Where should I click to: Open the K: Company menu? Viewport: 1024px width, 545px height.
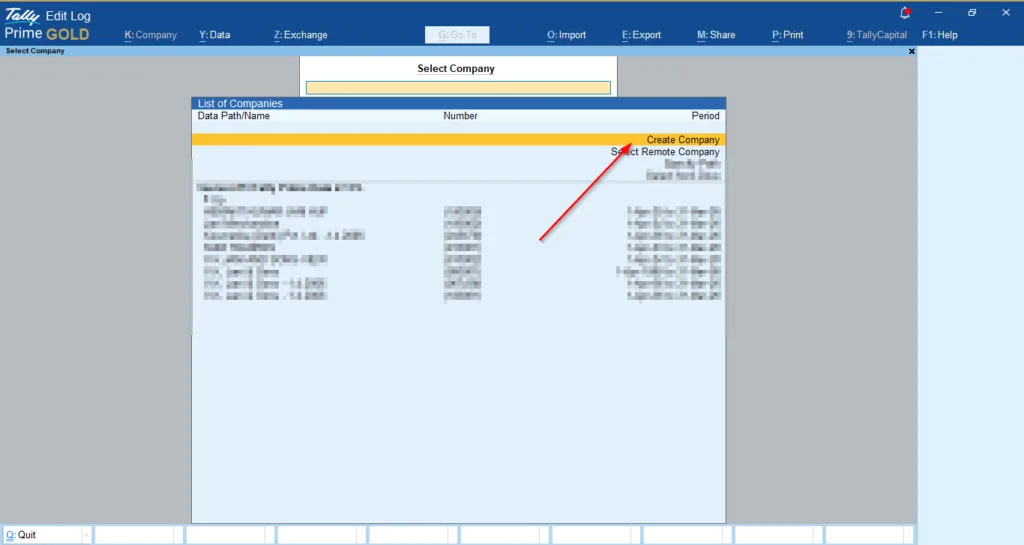(150, 35)
